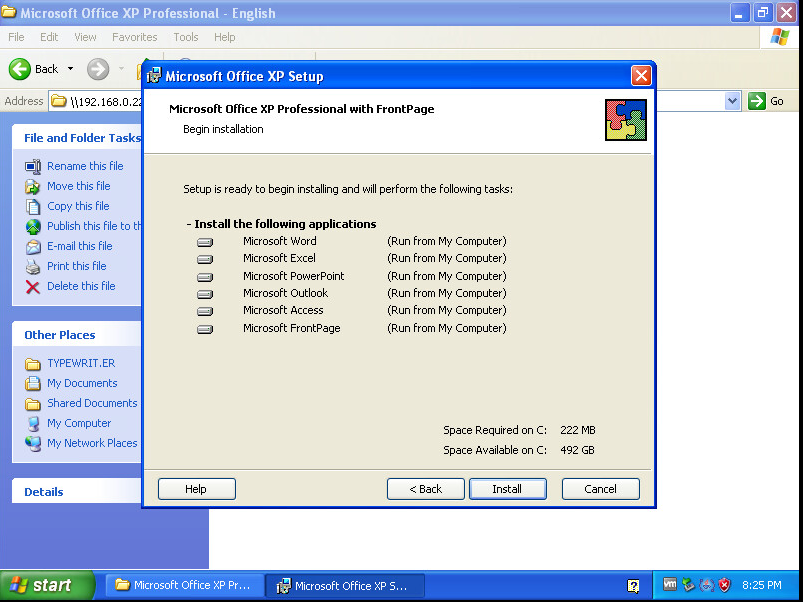This screenshot has width=803, height=602.
Task: Click the File and Folder Tasks header
Action: [76, 137]
